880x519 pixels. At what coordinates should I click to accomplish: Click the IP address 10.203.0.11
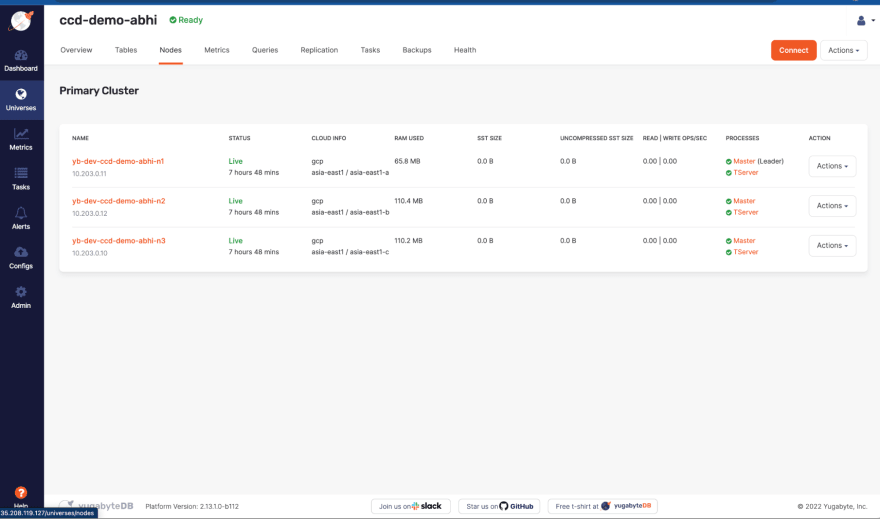(x=89, y=174)
